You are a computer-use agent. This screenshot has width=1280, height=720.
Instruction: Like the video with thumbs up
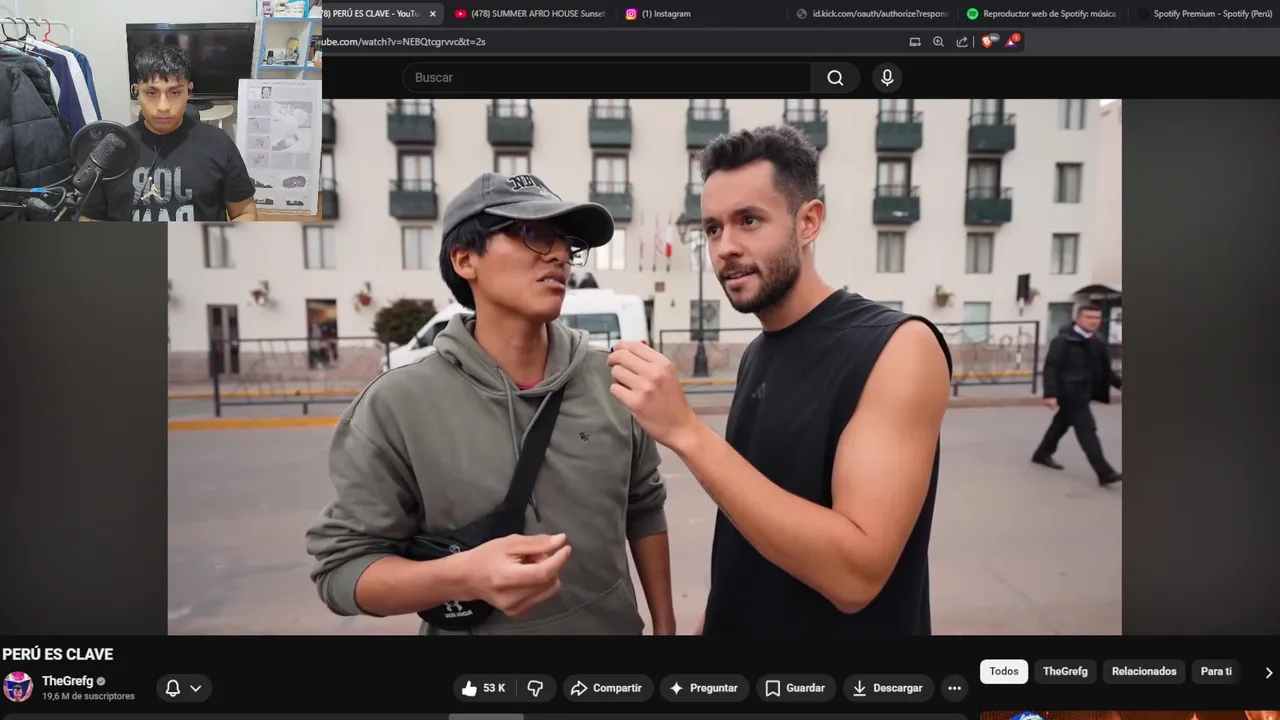pyautogui.click(x=484, y=688)
